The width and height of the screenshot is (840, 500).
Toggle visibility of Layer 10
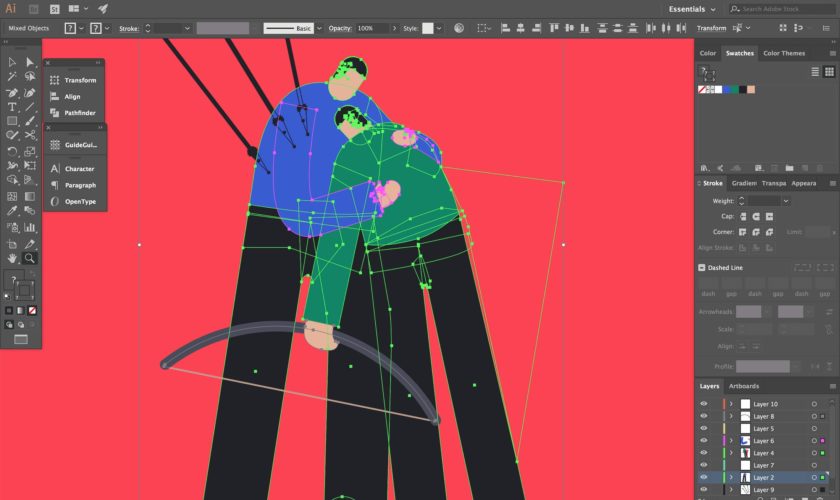pos(704,404)
